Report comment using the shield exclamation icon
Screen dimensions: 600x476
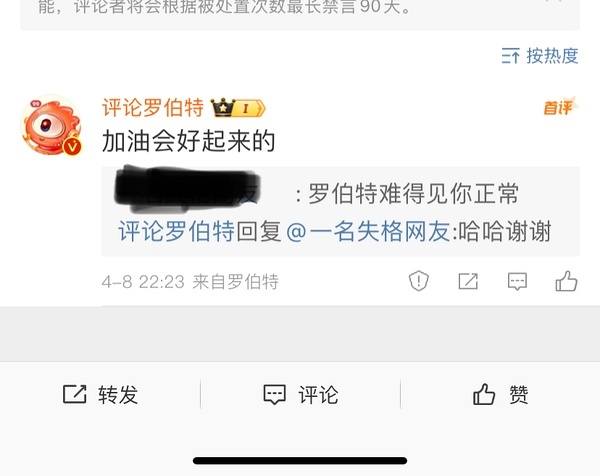tap(419, 281)
